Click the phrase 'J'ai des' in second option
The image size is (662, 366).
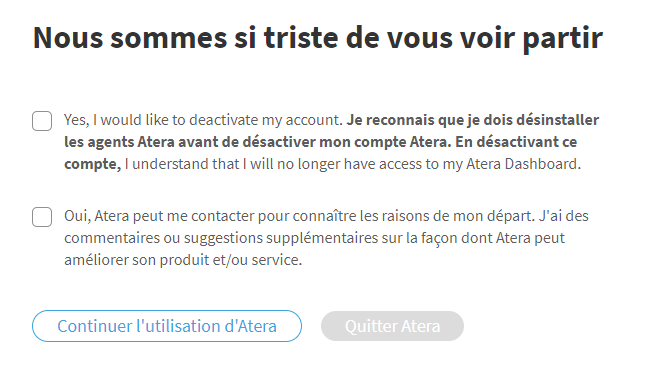point(563,216)
